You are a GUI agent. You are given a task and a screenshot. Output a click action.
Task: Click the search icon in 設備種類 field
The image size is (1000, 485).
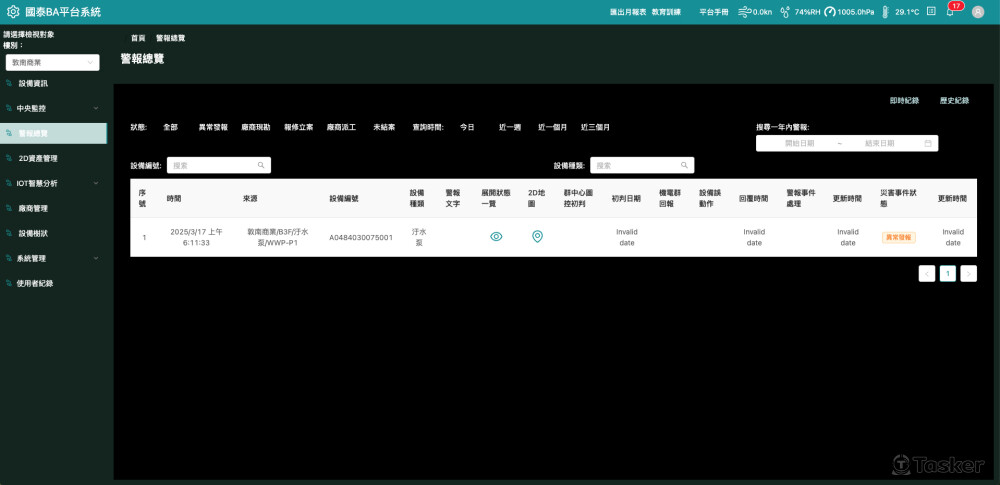[x=684, y=165]
